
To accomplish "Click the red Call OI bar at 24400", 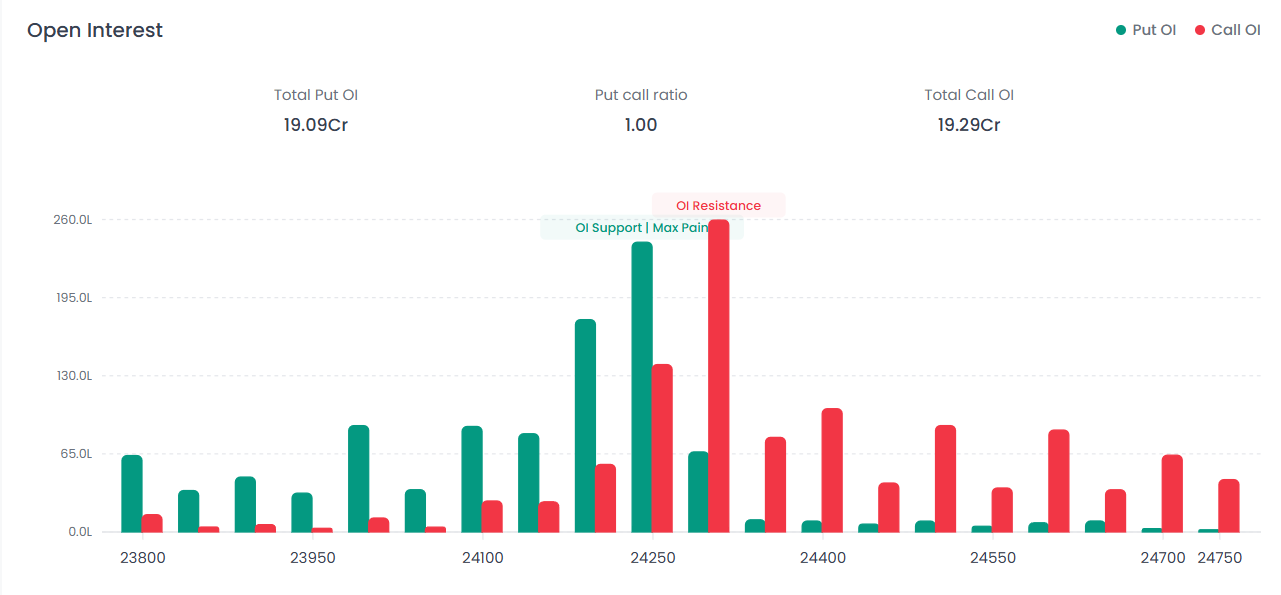I will point(832,470).
